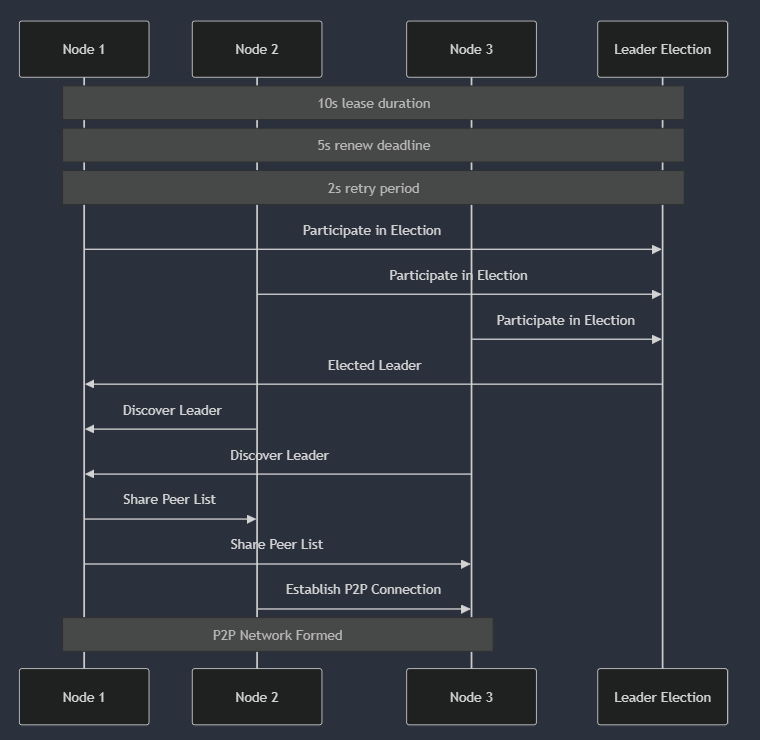Image resolution: width=760 pixels, height=740 pixels.
Task: Click the bottom Node 1 participant box
Action: [x=84, y=697]
